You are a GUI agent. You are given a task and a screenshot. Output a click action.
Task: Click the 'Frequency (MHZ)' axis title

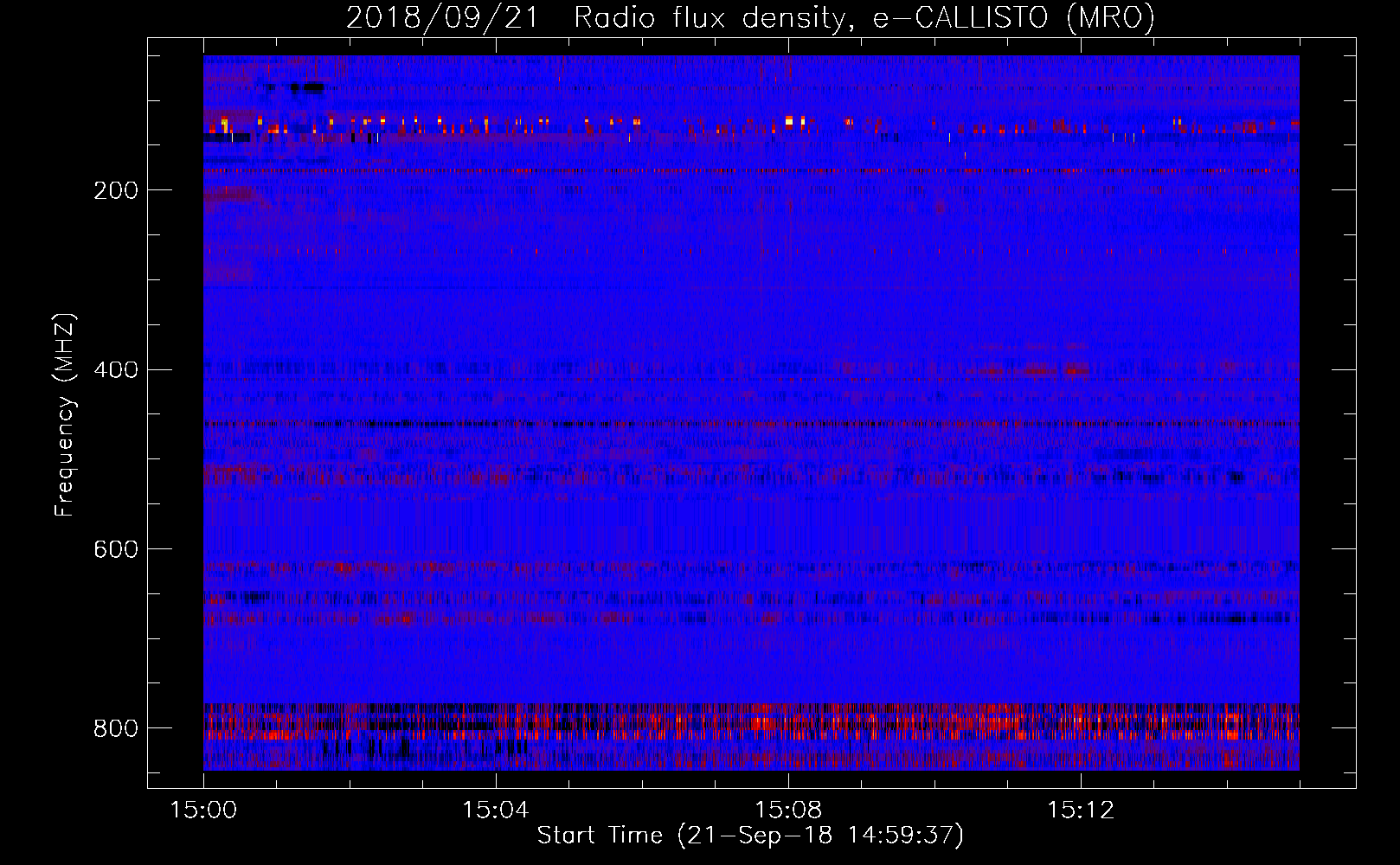[x=65, y=414]
